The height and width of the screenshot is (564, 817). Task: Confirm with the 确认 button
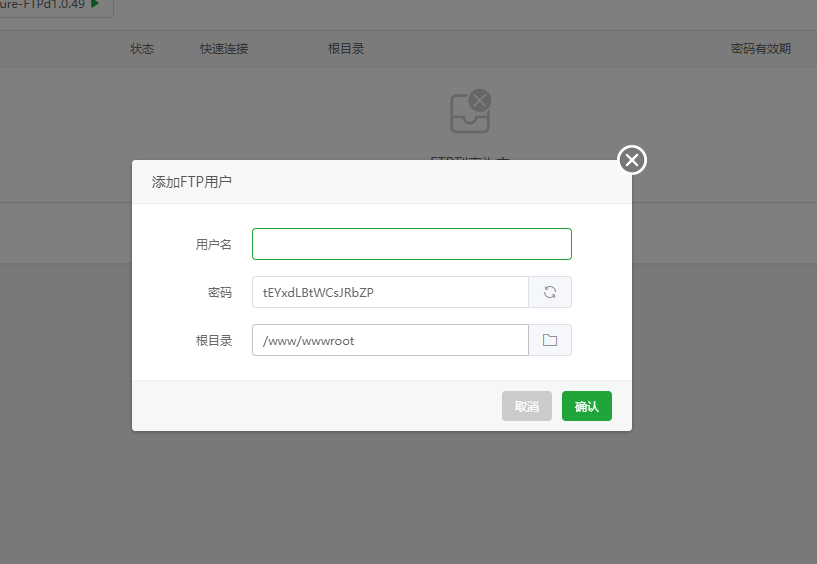587,406
